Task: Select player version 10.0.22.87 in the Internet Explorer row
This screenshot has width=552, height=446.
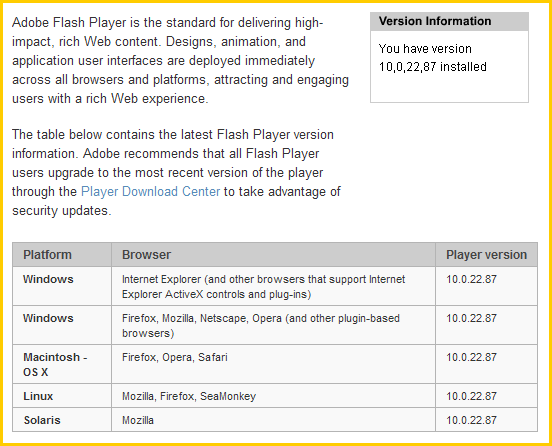Action: 471,279
